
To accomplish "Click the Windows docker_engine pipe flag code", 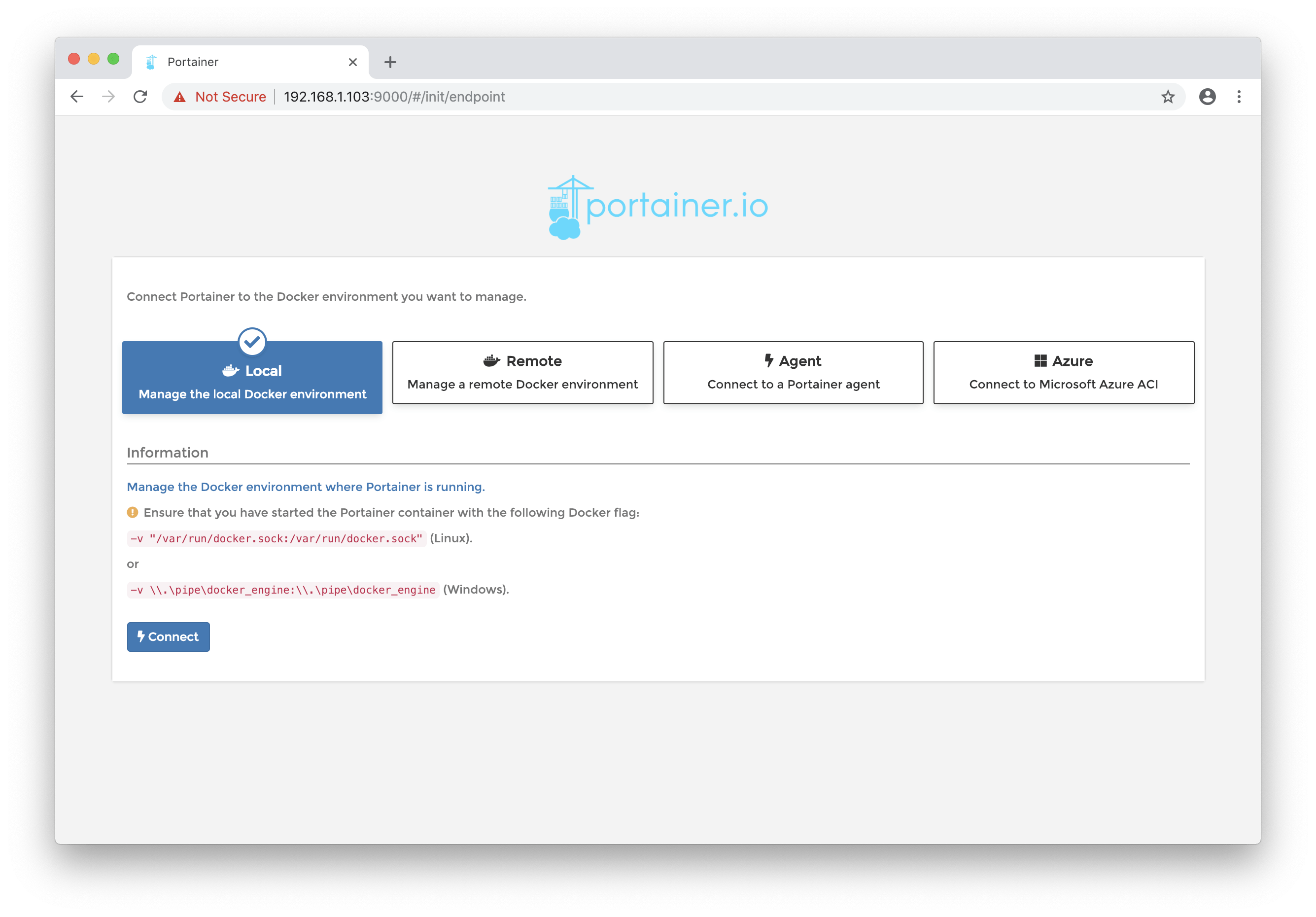I will click(283, 590).
